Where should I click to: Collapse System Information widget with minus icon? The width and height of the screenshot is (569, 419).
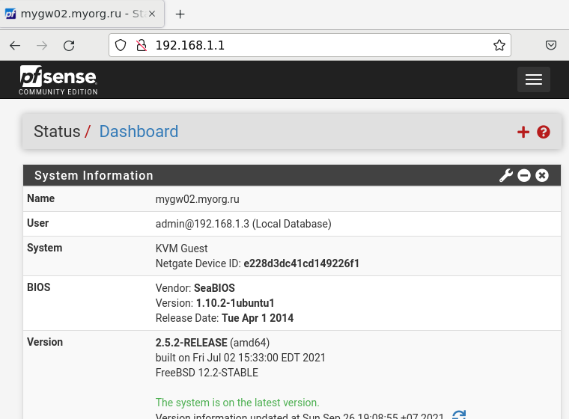[x=524, y=176]
